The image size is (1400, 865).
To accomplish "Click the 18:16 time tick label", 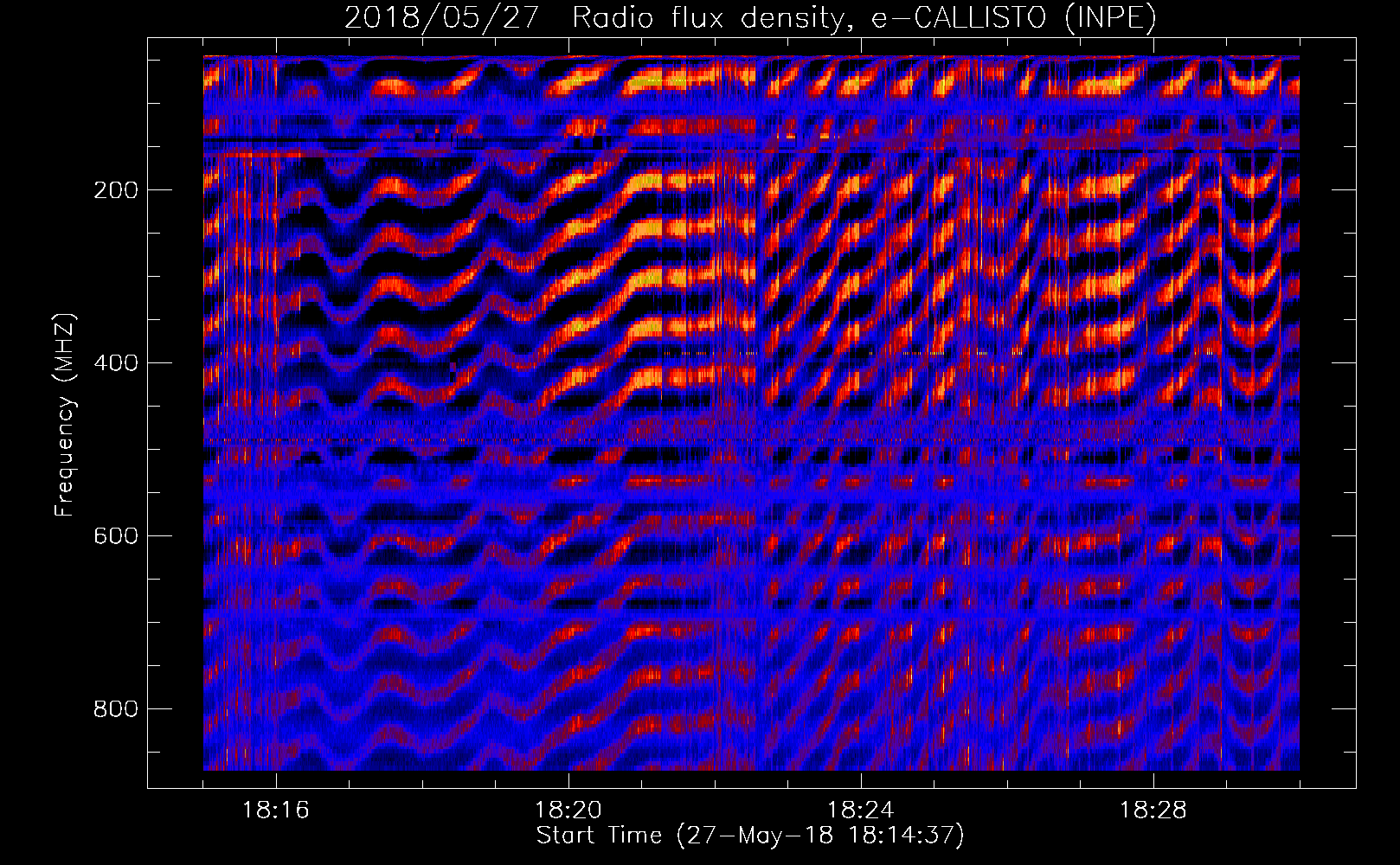I will pyautogui.click(x=276, y=811).
